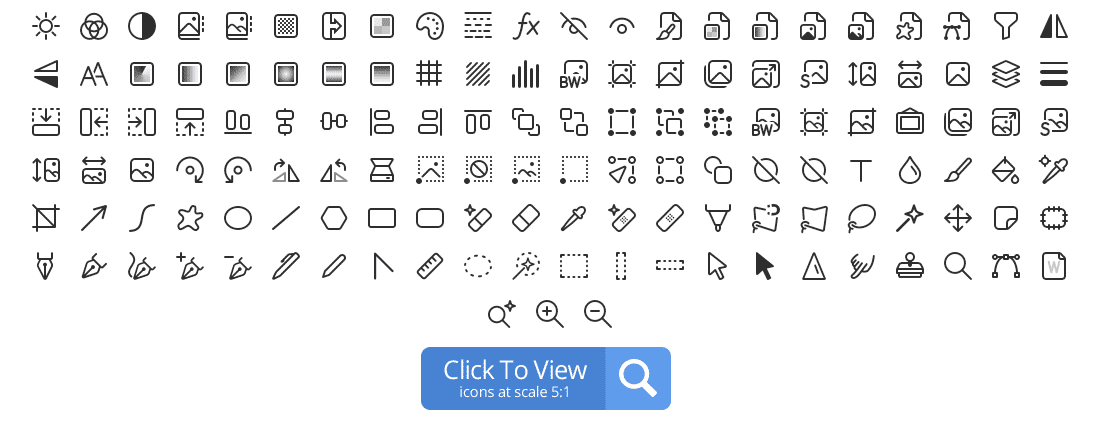This screenshot has height=426, width=1100.
Task: Click the four-way move arrows icon
Action: point(958,218)
